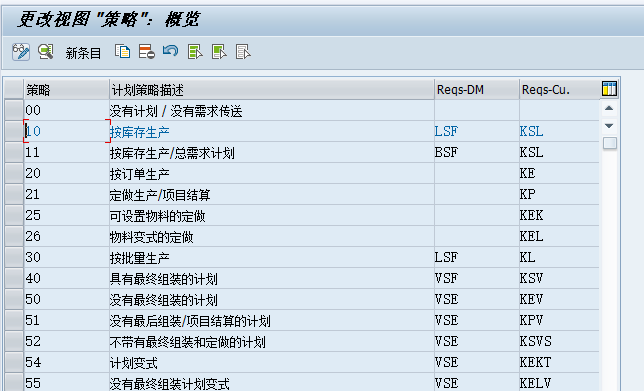This screenshot has width=644, height=391.
Task: Click the scroll up arrow of table
Action: (x=609, y=108)
